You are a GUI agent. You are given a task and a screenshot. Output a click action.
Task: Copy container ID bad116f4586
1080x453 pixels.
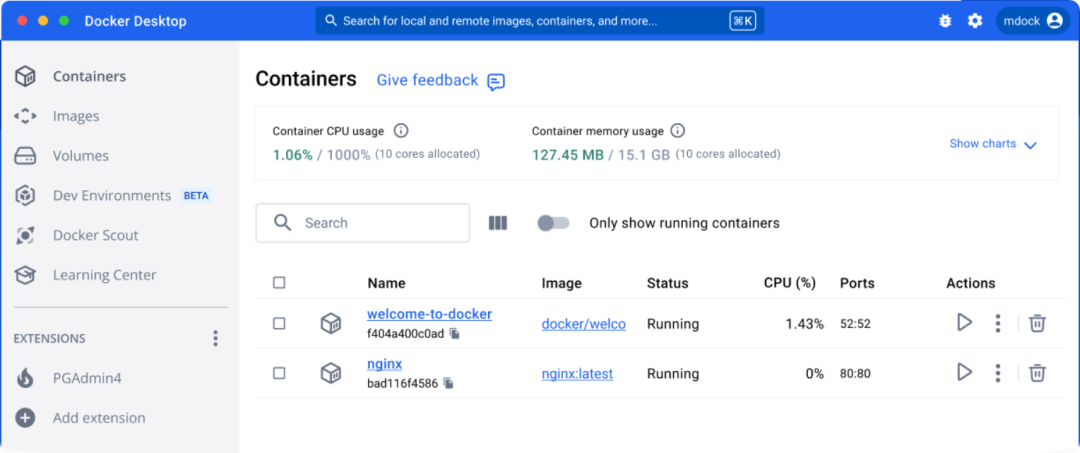(448, 383)
